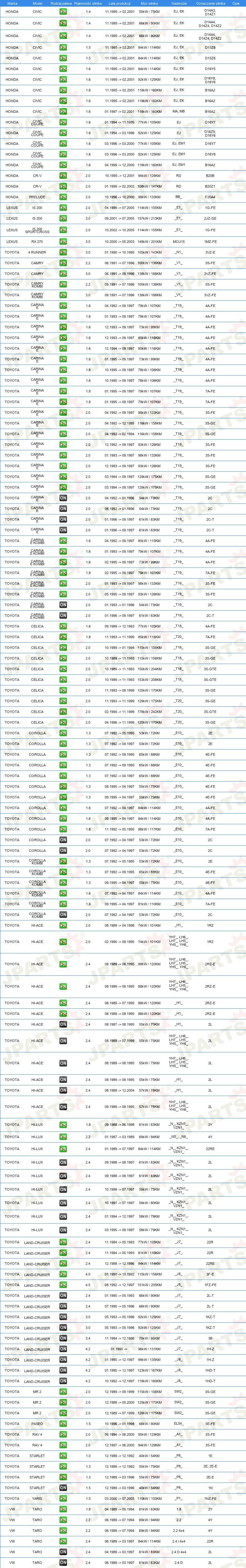Select the YARIS model cell
The image size is (246, 1568).
click(x=37, y=1499)
